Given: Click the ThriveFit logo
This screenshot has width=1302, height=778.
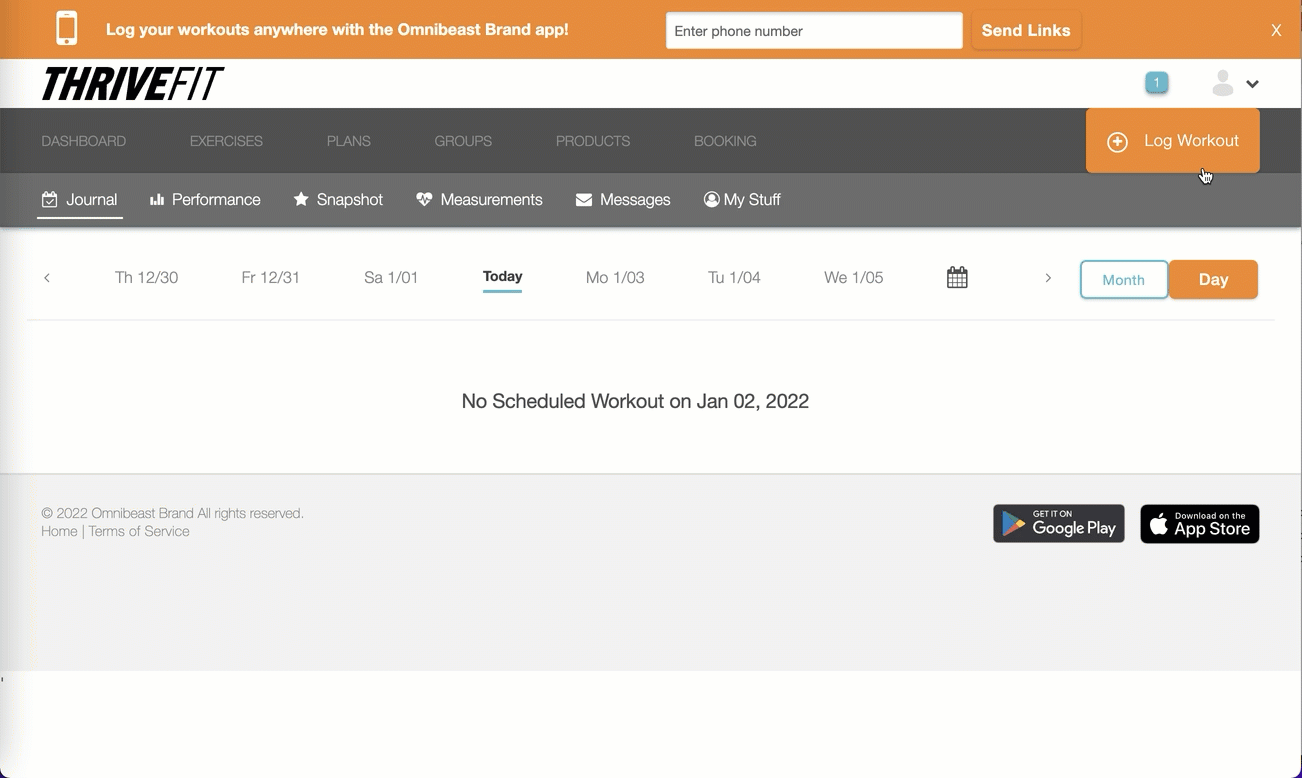Looking at the screenshot, I should [132, 85].
